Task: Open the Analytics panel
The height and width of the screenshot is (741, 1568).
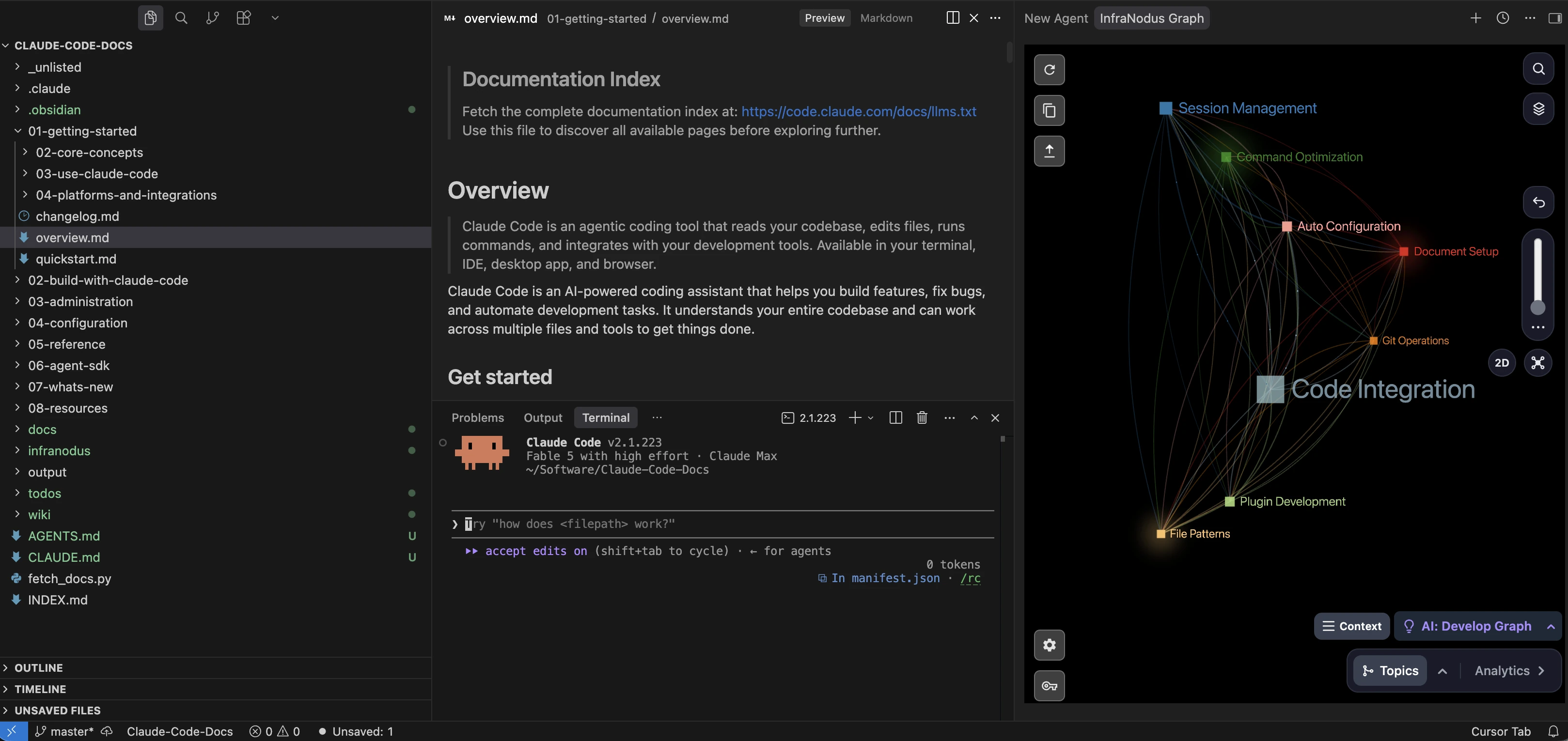Action: point(1509,670)
